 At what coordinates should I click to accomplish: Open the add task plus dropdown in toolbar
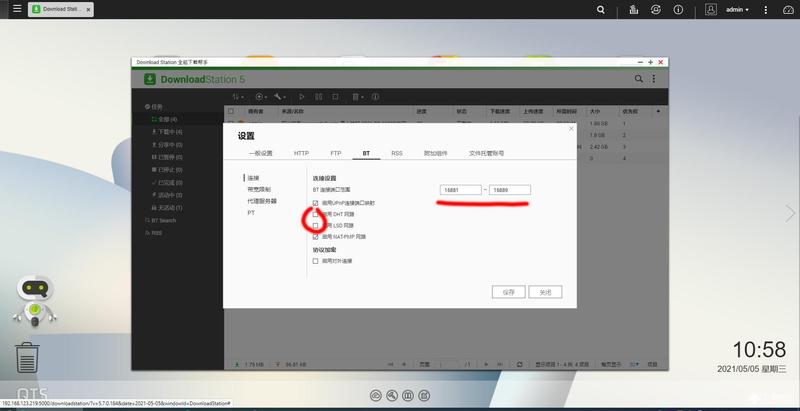pyautogui.click(x=261, y=96)
